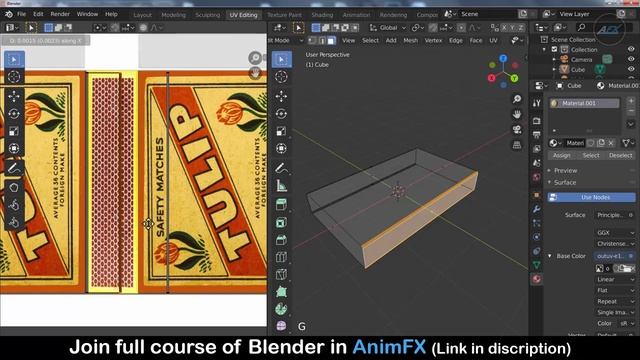The height and width of the screenshot is (360, 640).
Task: Enable edge select mode
Action: pos(322,40)
